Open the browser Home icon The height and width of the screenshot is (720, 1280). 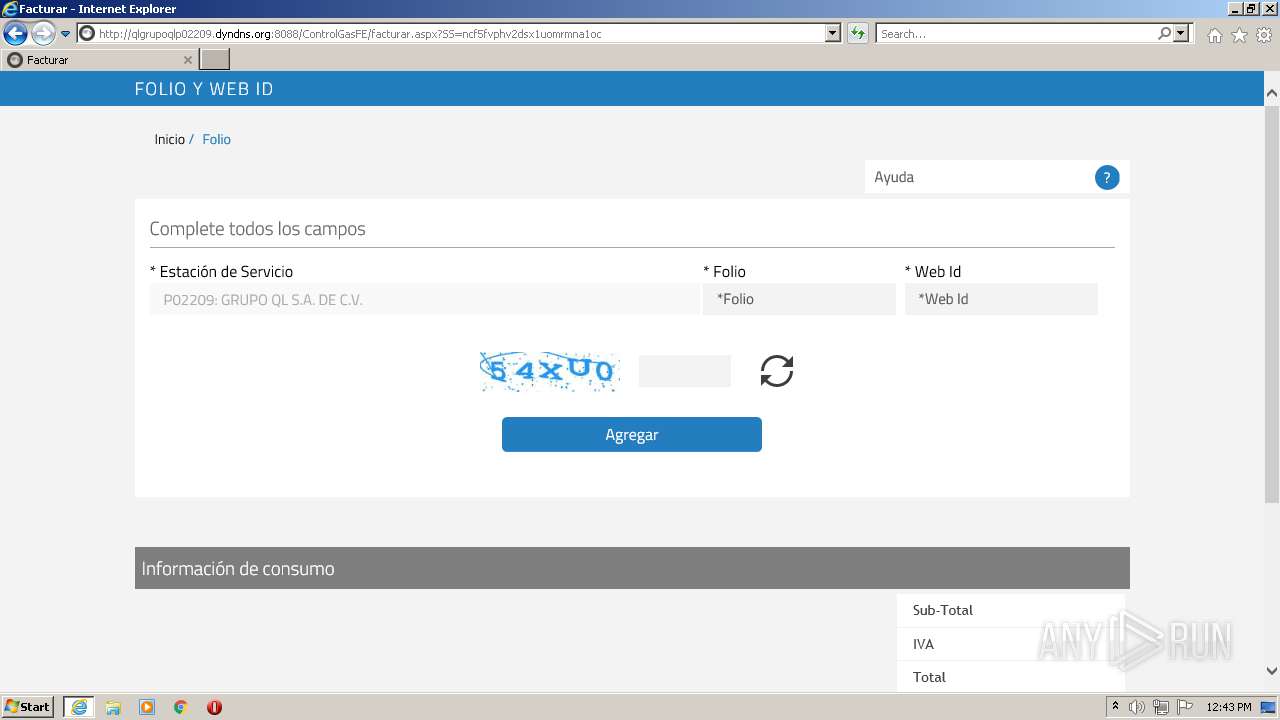[x=1214, y=35]
